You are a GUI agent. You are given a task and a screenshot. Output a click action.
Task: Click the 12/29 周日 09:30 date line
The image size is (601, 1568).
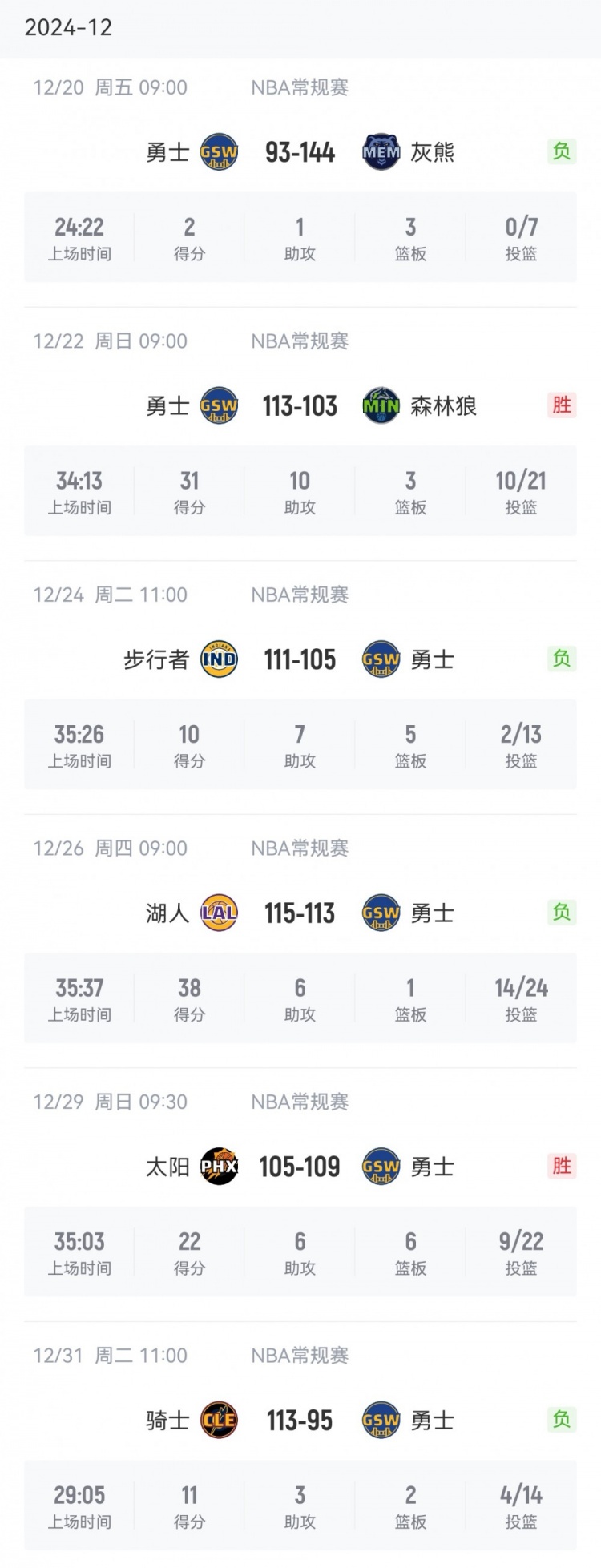110,1102
